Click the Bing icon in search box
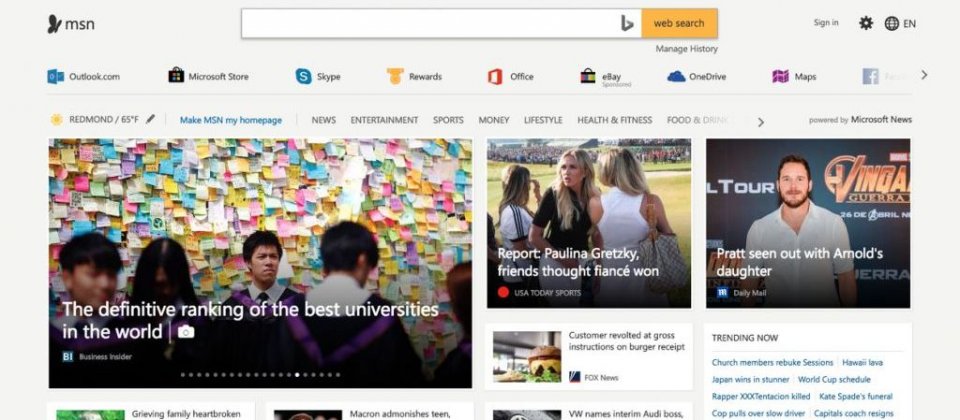960x420 pixels. tap(626, 23)
